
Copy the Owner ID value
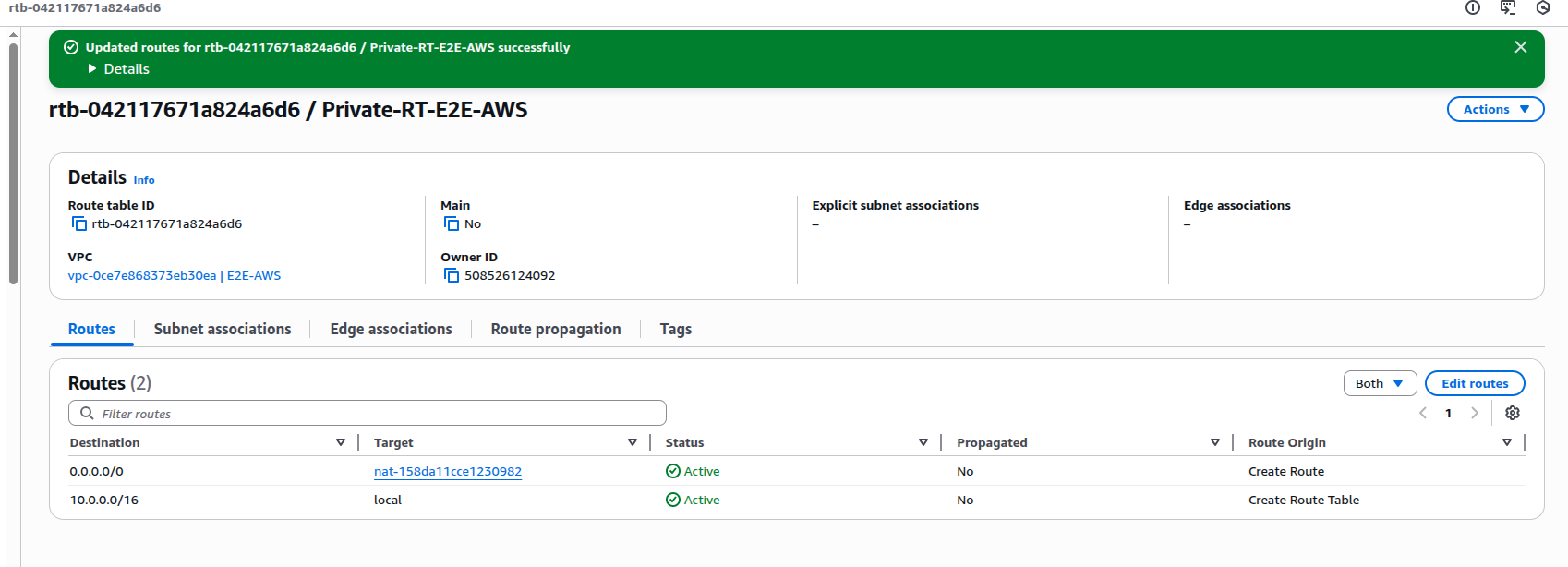pyautogui.click(x=452, y=276)
